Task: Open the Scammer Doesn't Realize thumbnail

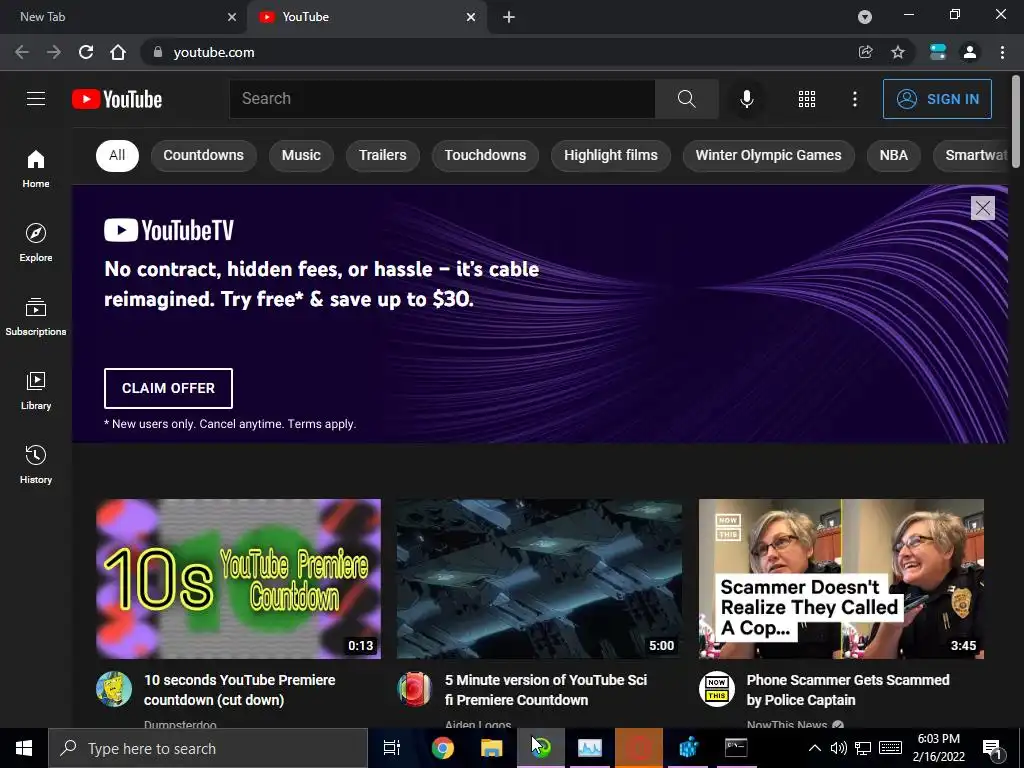Action: coord(841,579)
